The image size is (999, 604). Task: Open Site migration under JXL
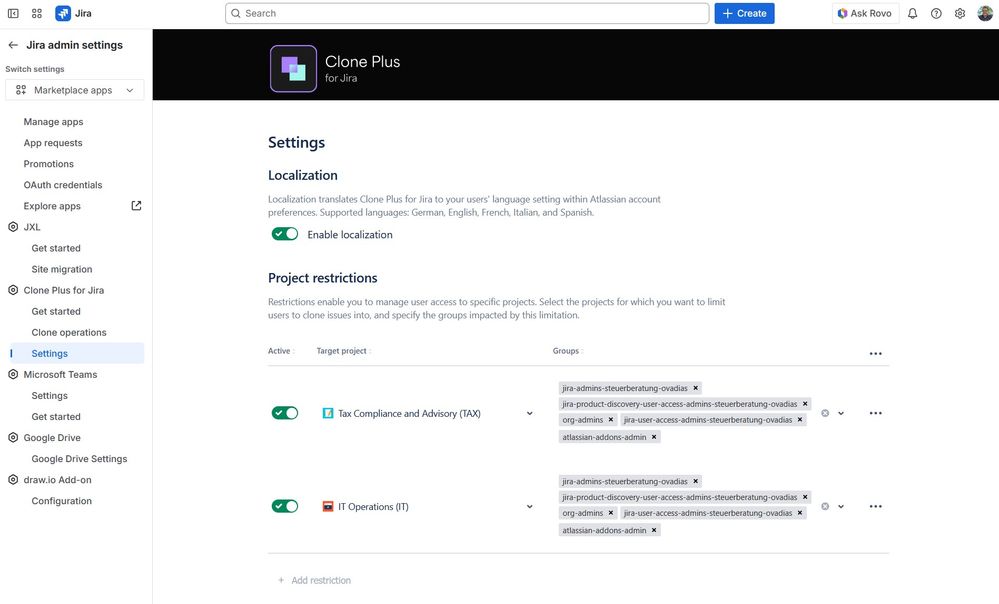pos(62,270)
